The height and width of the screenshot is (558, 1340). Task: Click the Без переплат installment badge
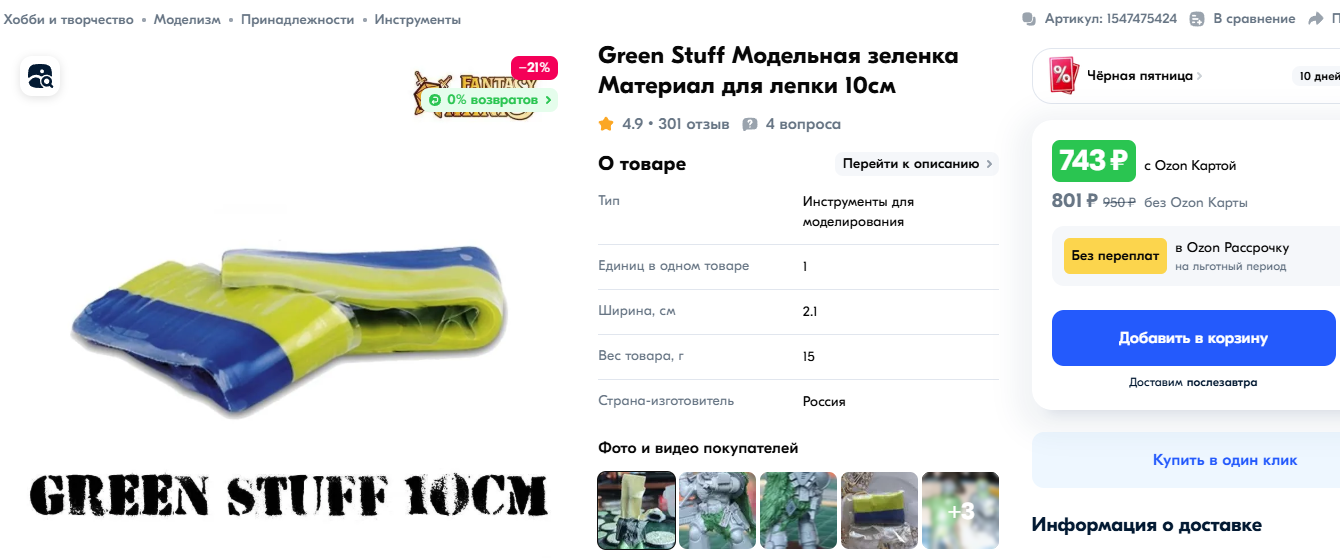[x=1115, y=255]
